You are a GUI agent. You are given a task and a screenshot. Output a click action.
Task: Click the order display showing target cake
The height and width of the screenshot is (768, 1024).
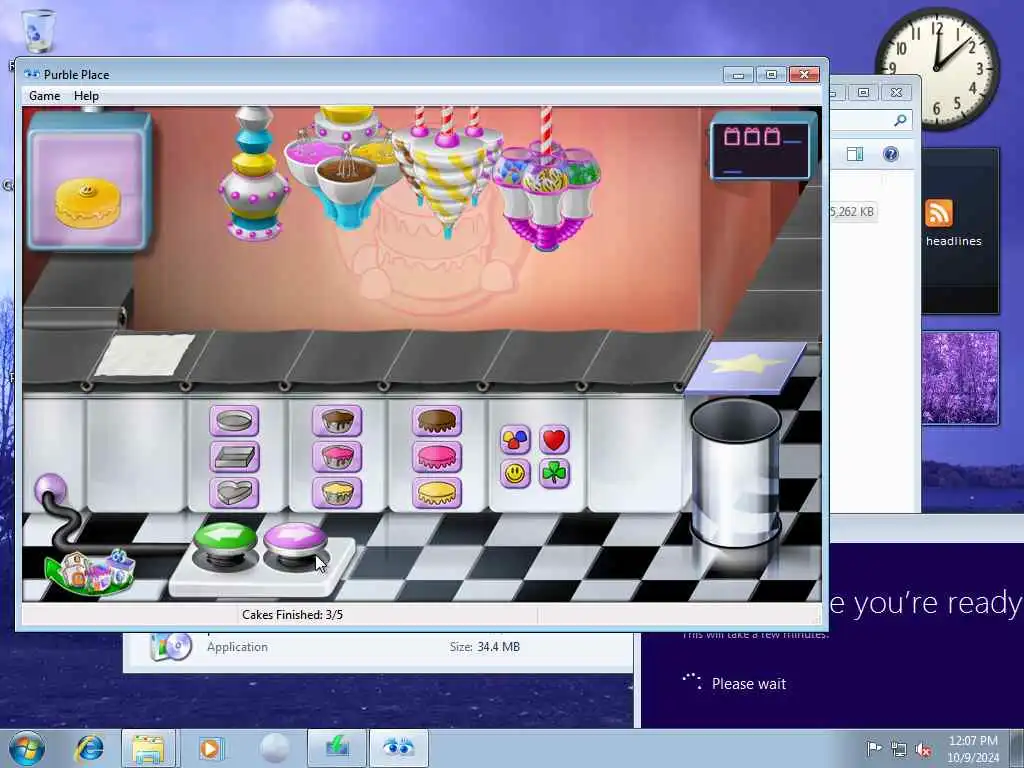click(x=89, y=181)
